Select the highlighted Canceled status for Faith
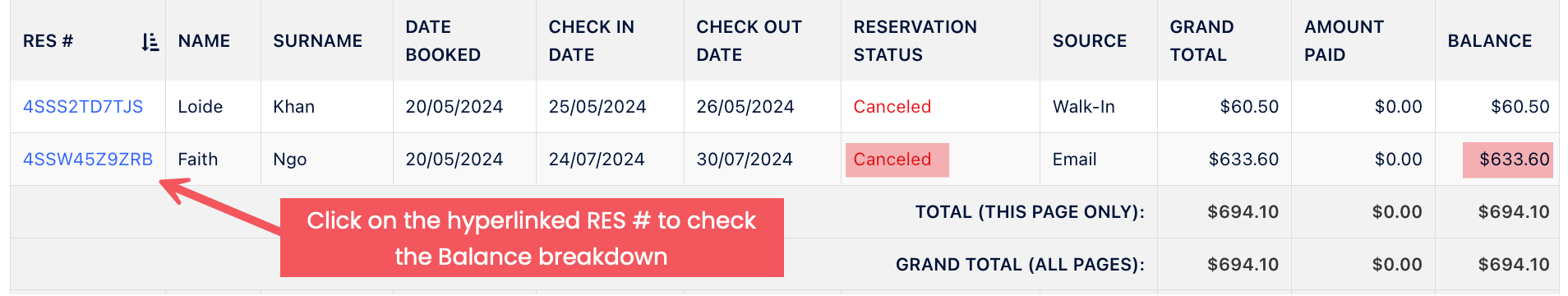 pyautogui.click(x=897, y=160)
